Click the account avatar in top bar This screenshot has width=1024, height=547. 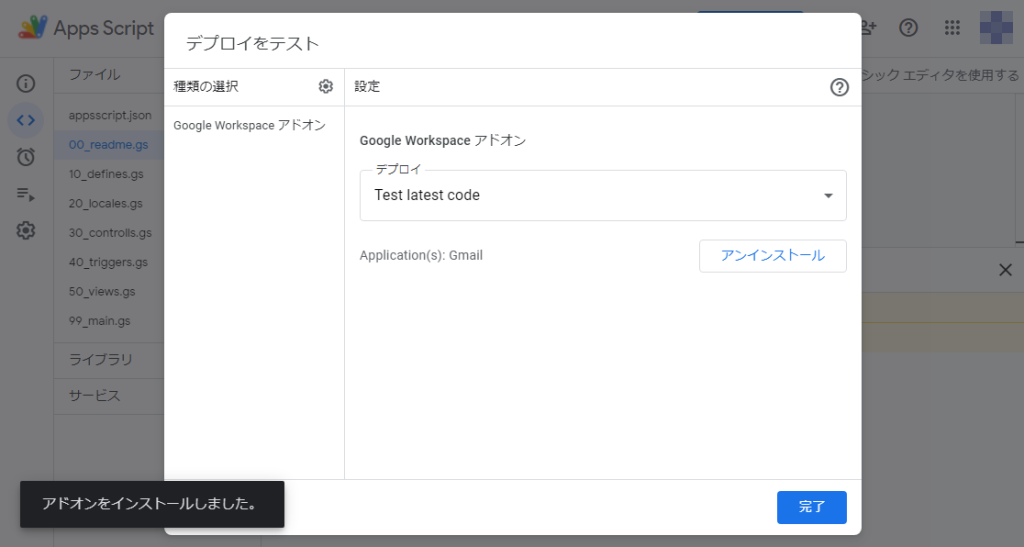click(997, 27)
